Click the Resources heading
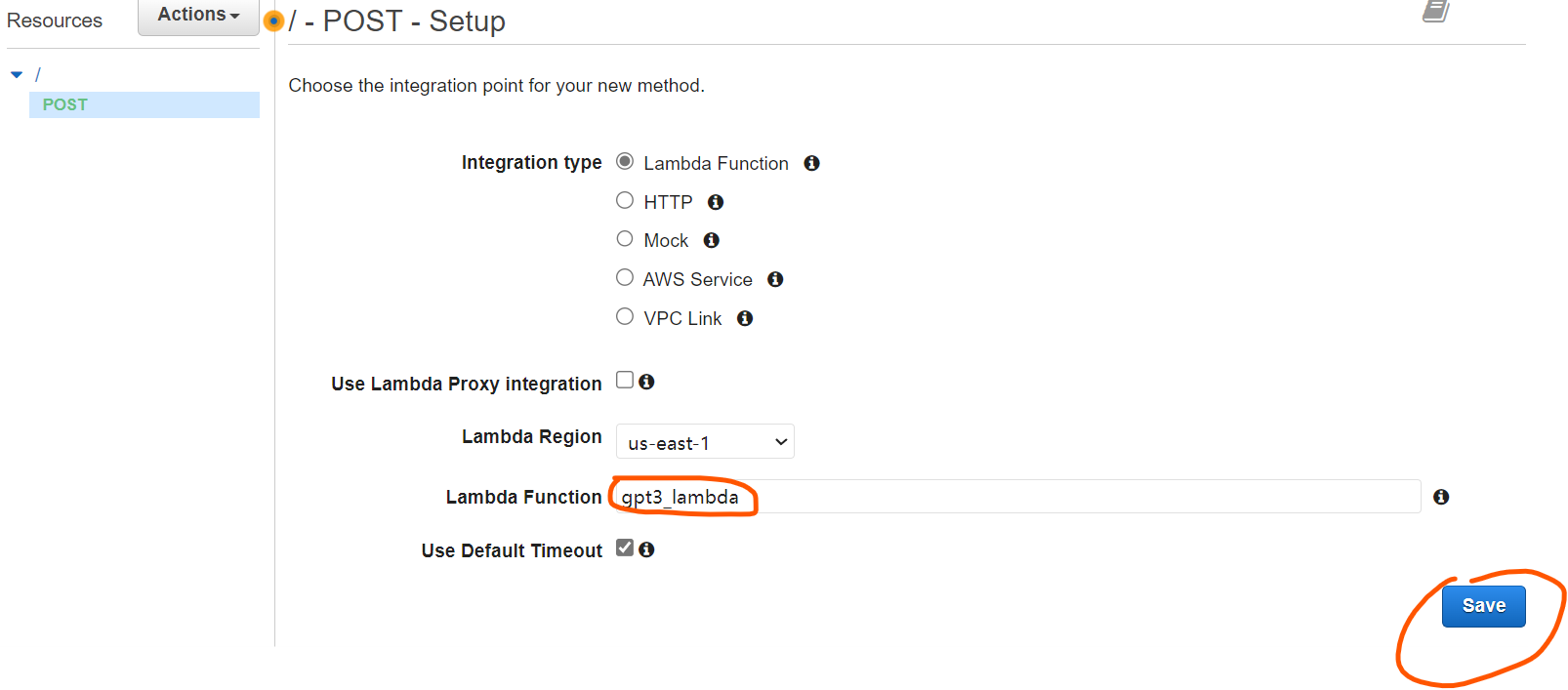1568x690 pixels. pos(54,20)
